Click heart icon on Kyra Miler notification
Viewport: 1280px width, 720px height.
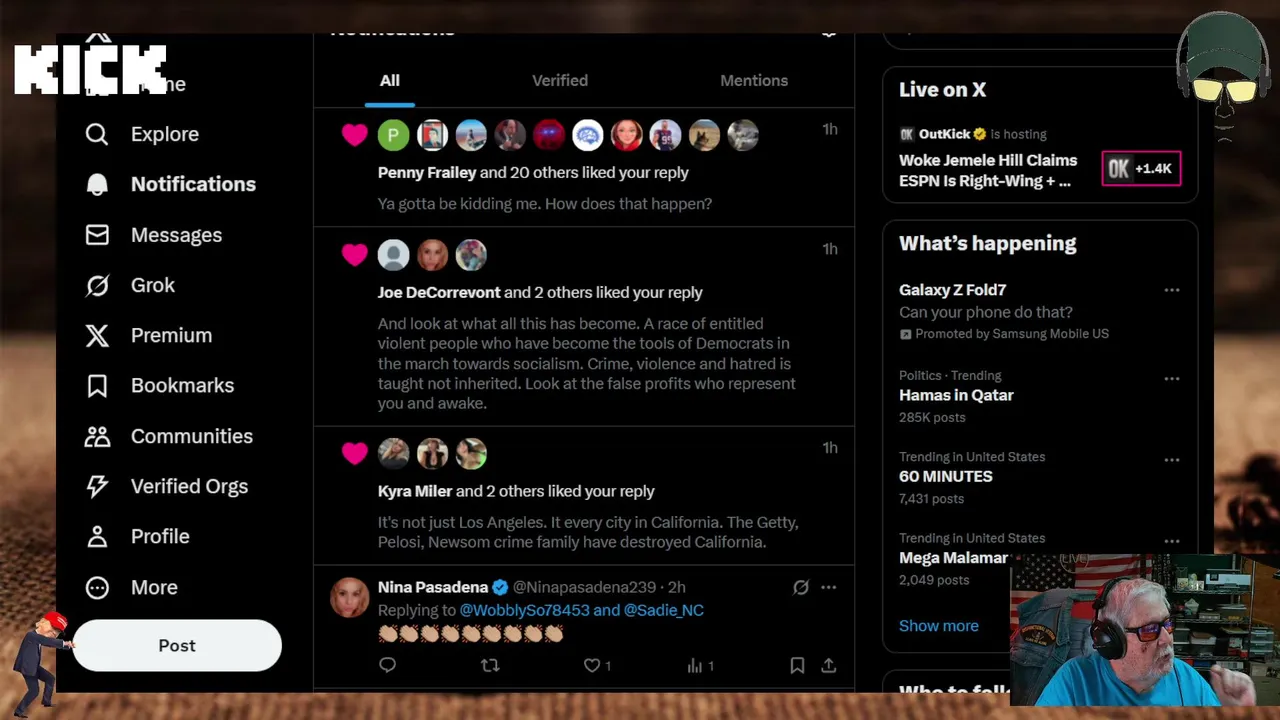click(x=354, y=454)
